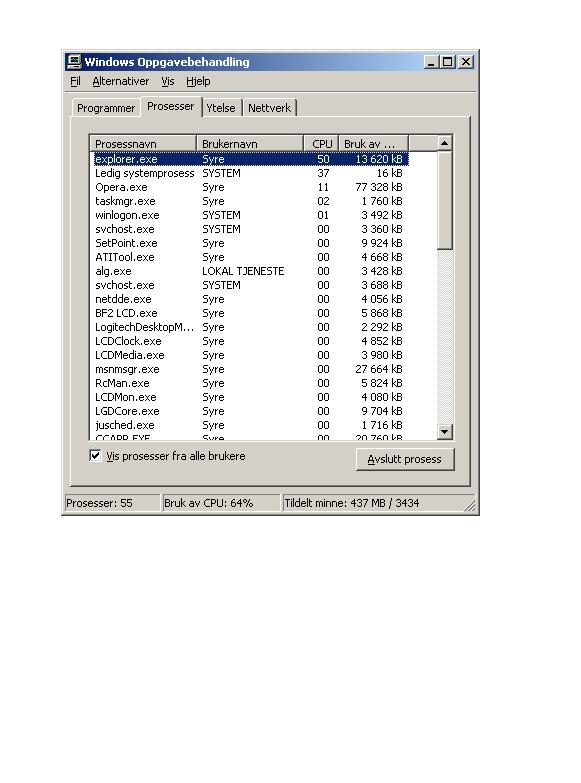This screenshot has height=783, width=581.
Task: Select the LogitechDesktopM... process
Action: [251, 327]
